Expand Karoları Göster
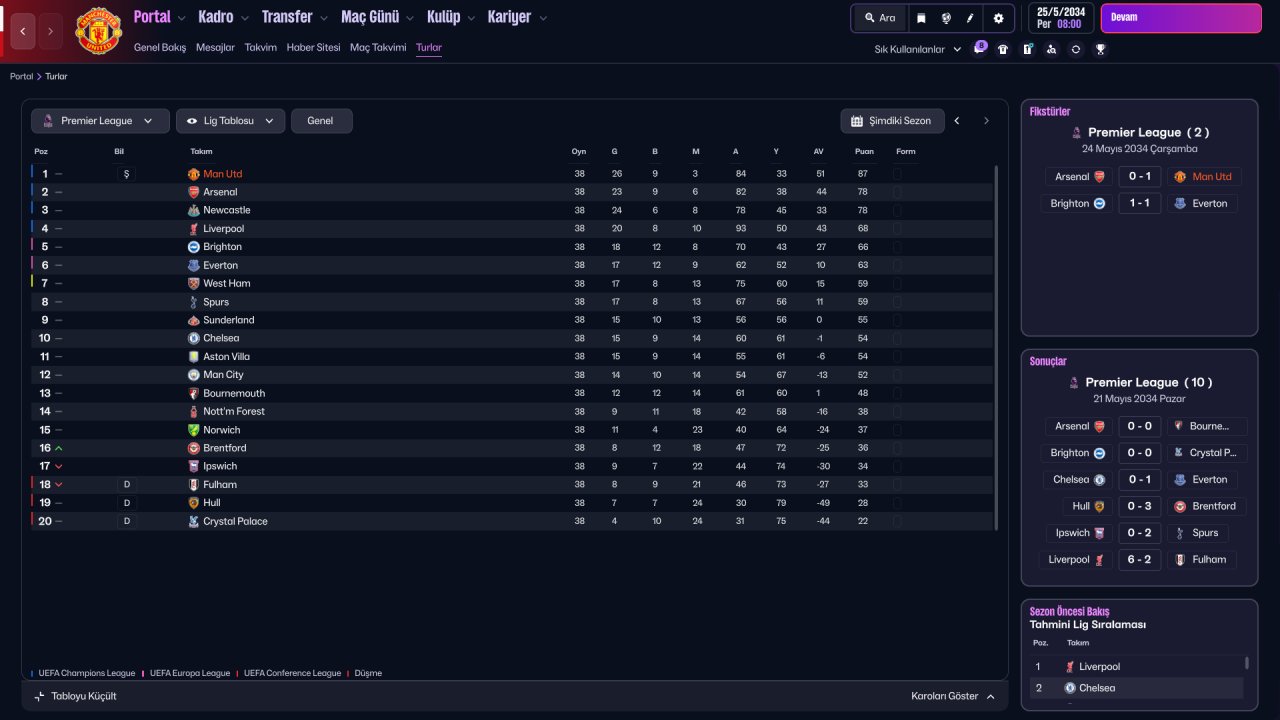The image size is (1280, 720). click(953, 696)
